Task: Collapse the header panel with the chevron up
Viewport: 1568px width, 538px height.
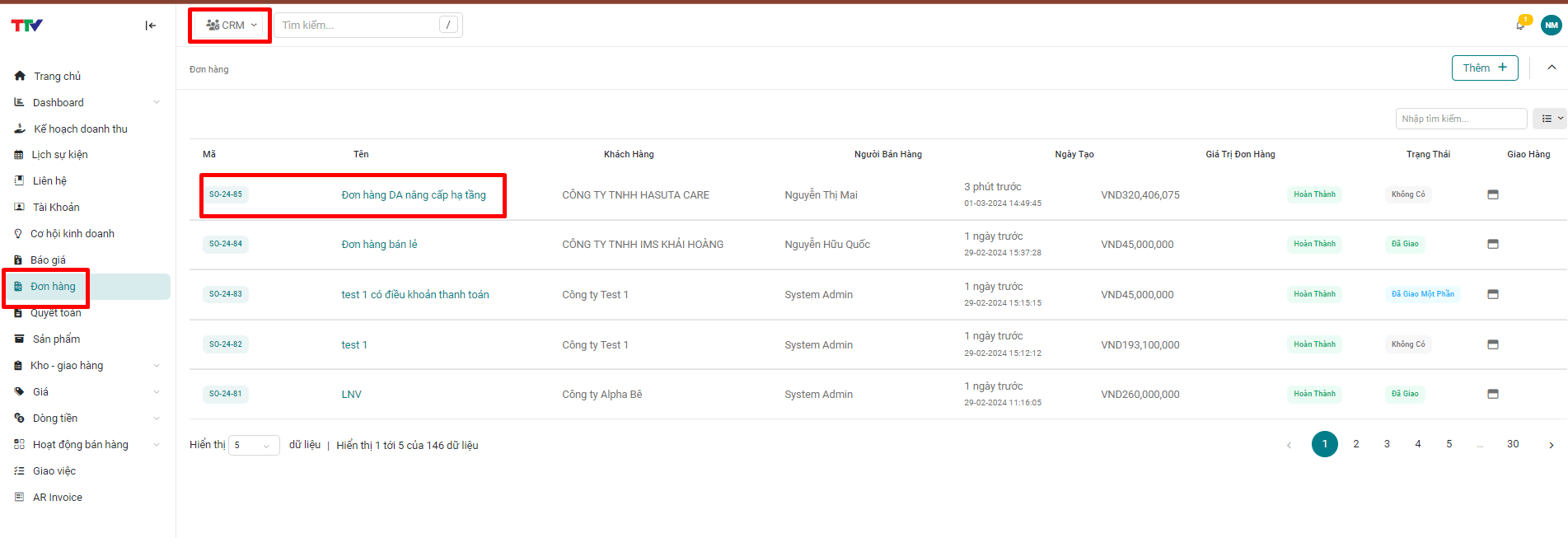Action: 1551,68
